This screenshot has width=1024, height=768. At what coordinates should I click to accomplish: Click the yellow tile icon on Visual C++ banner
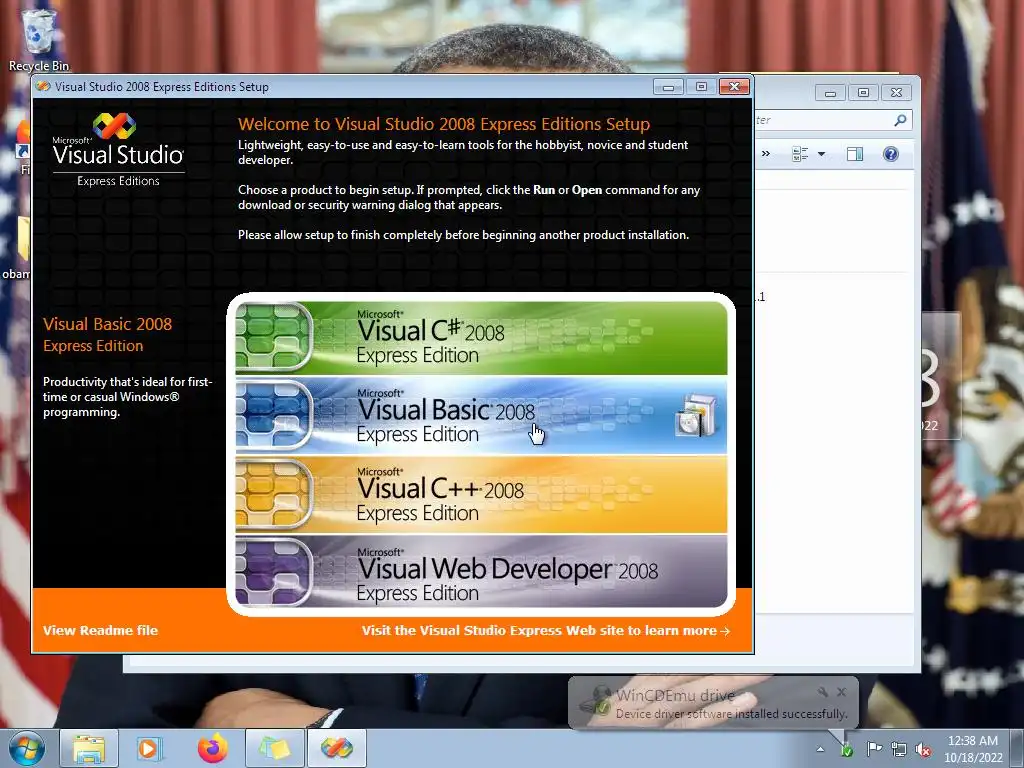click(x=274, y=495)
